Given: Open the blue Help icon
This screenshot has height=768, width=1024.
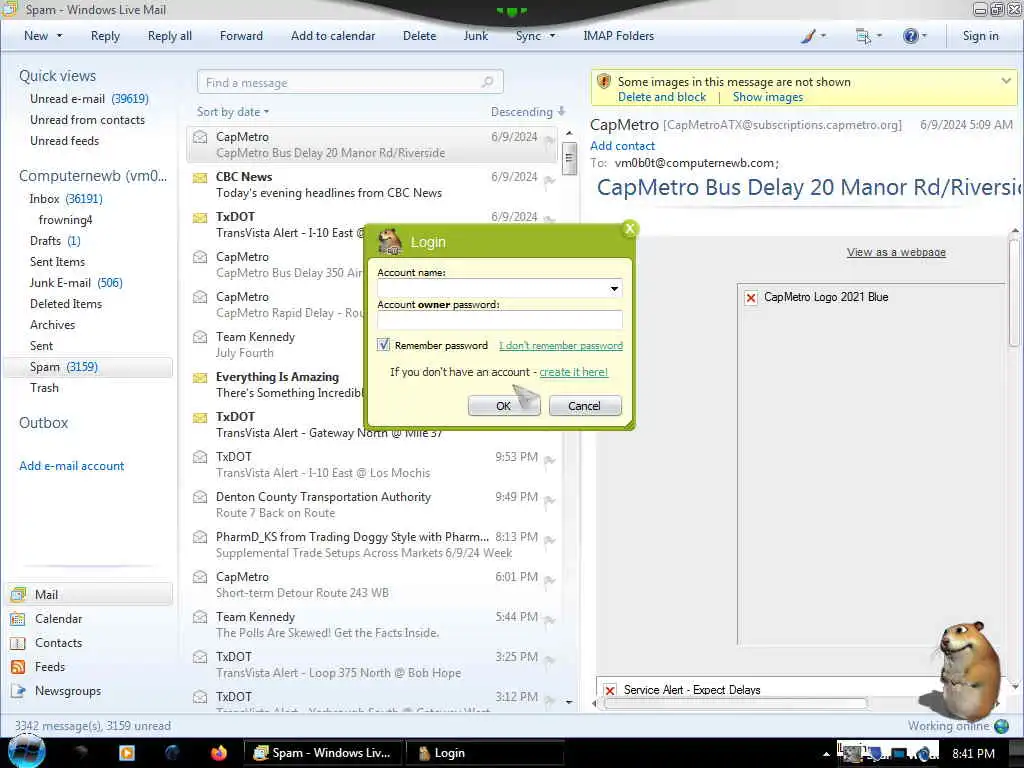Looking at the screenshot, I should click(910, 36).
